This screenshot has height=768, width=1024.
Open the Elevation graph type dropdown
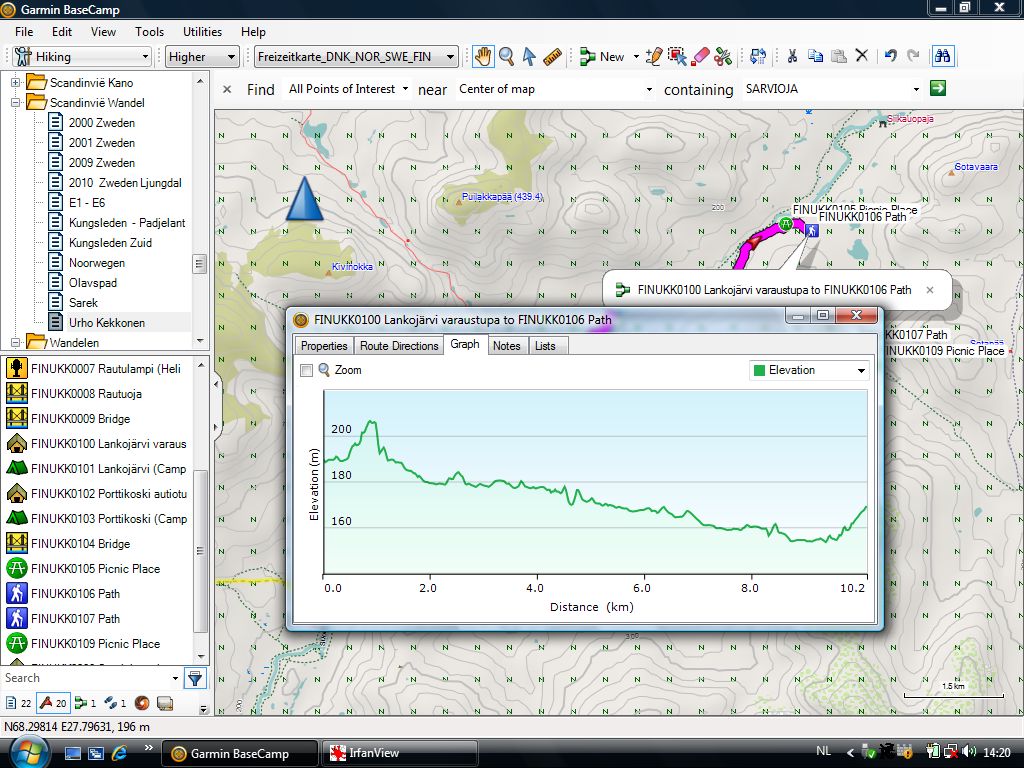click(x=809, y=370)
